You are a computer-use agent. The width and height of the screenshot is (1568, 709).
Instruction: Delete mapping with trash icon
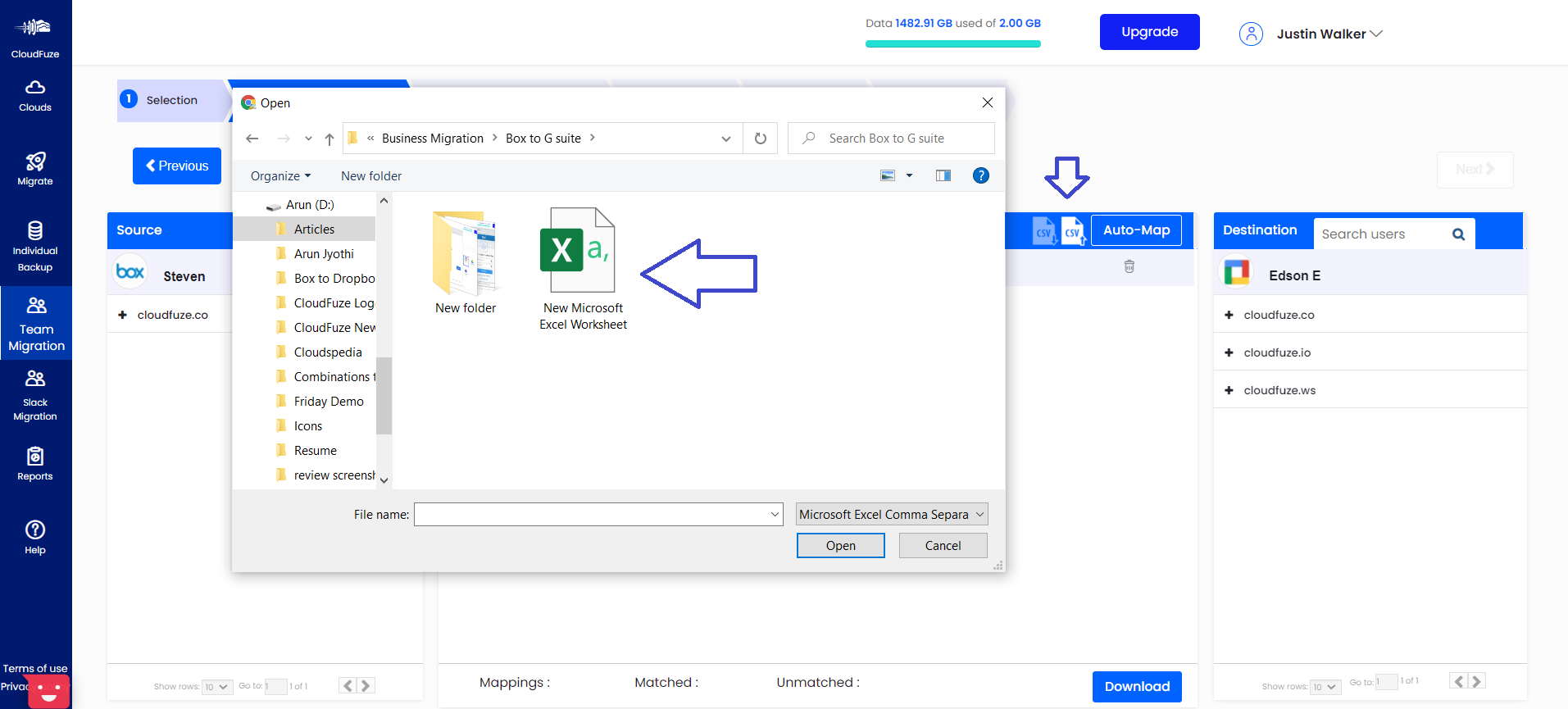coord(1129,266)
